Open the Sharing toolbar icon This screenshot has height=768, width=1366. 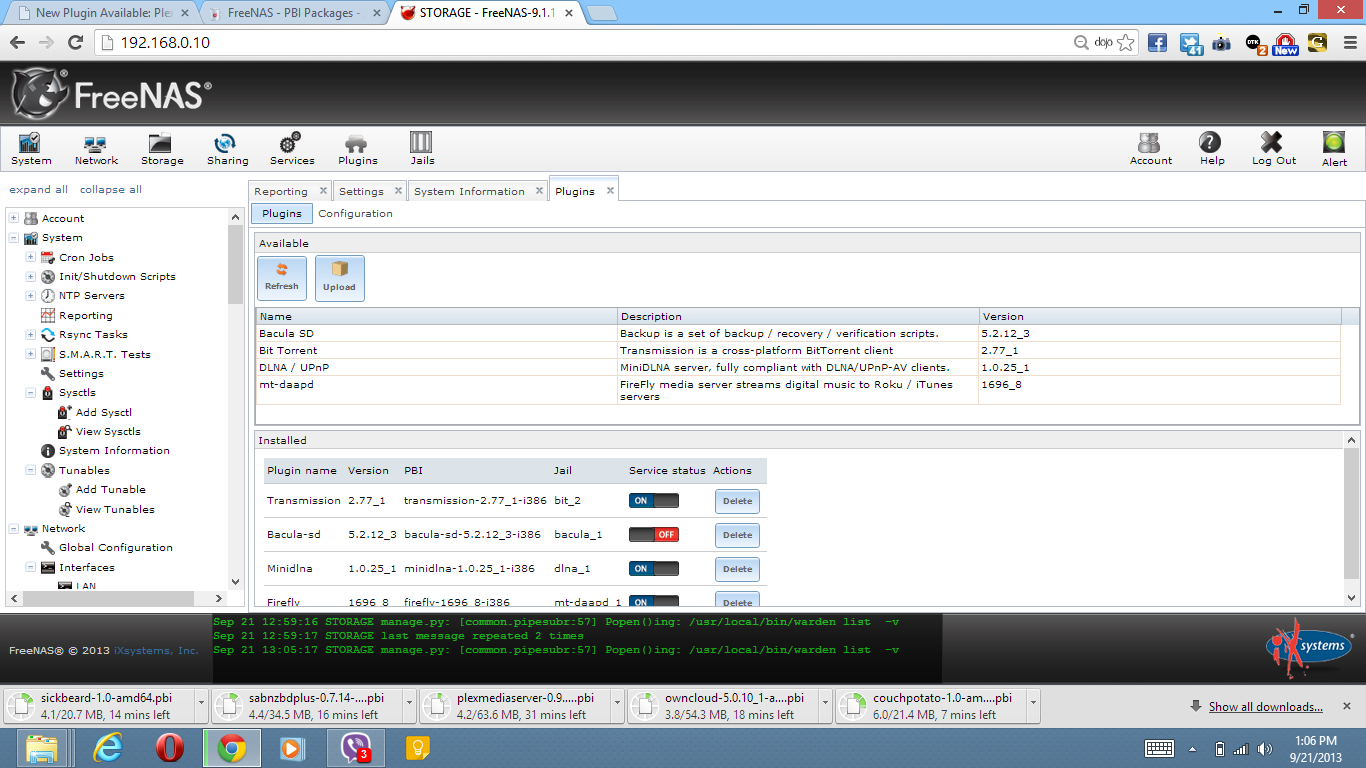227,149
